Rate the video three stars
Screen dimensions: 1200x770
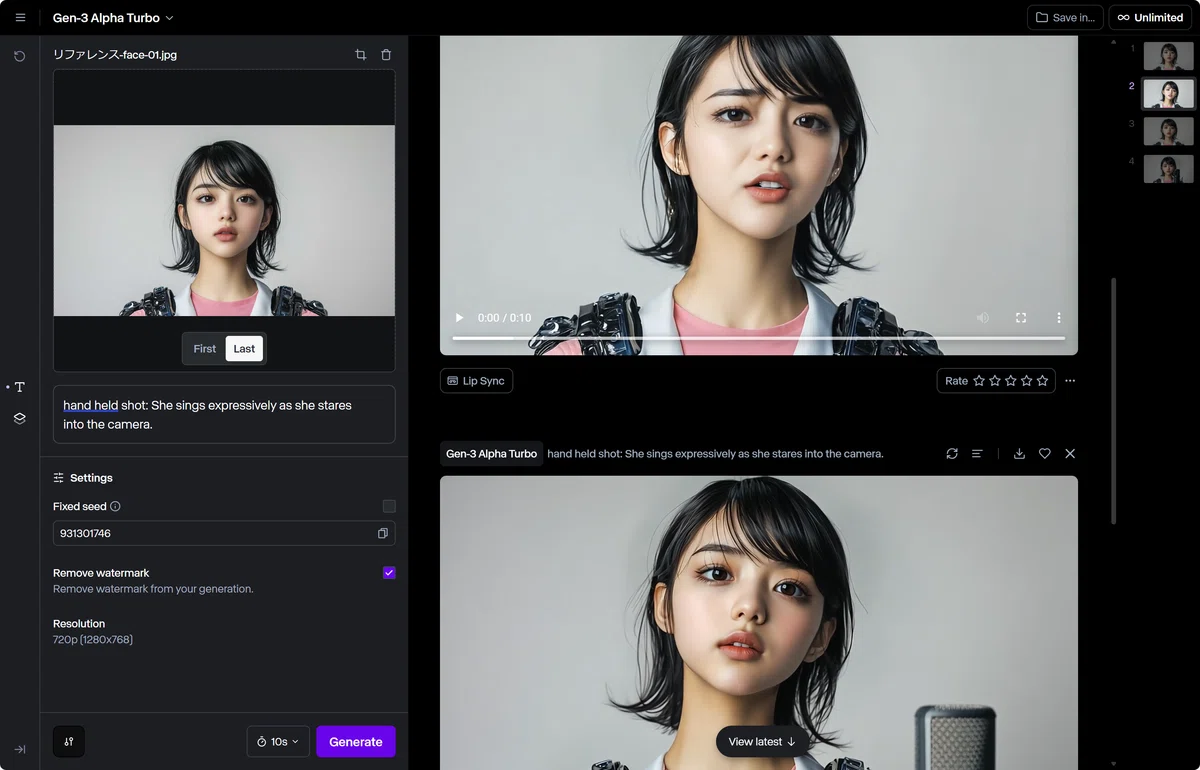pyautogui.click(x=1011, y=381)
